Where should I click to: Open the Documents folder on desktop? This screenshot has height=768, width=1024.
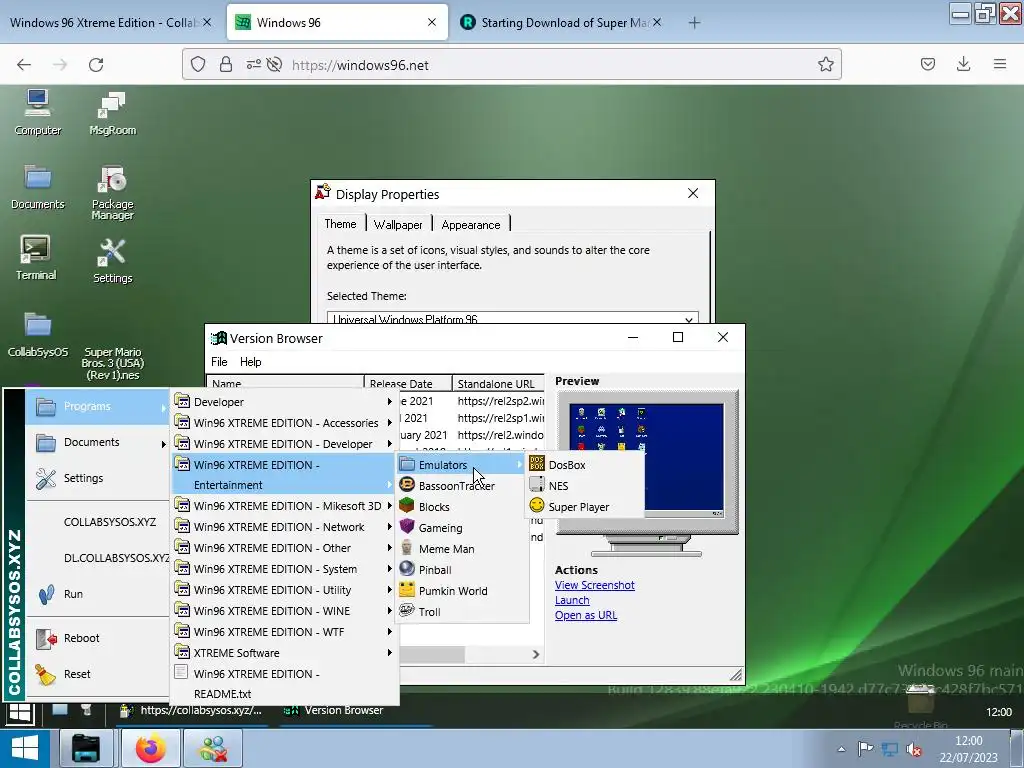click(x=37, y=187)
